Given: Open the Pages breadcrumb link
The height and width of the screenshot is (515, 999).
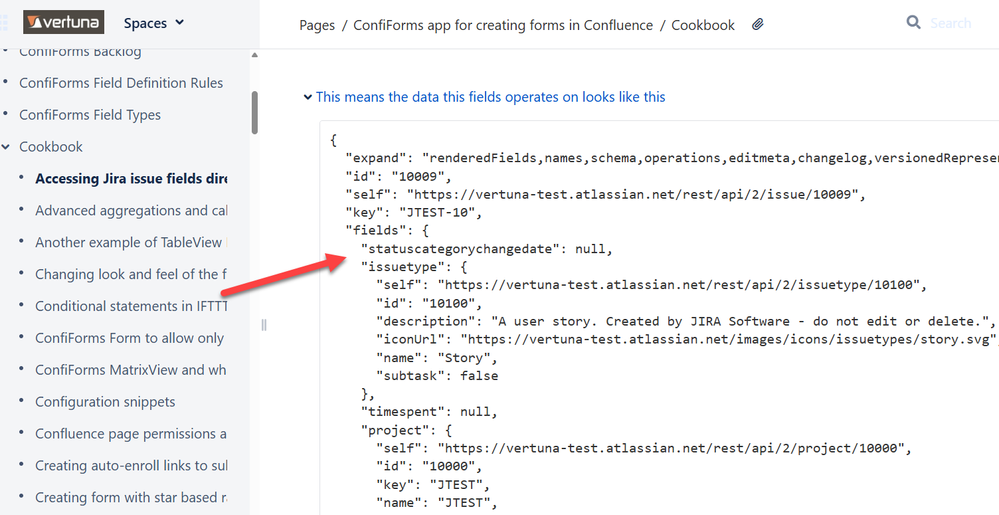Looking at the screenshot, I should coord(317,25).
